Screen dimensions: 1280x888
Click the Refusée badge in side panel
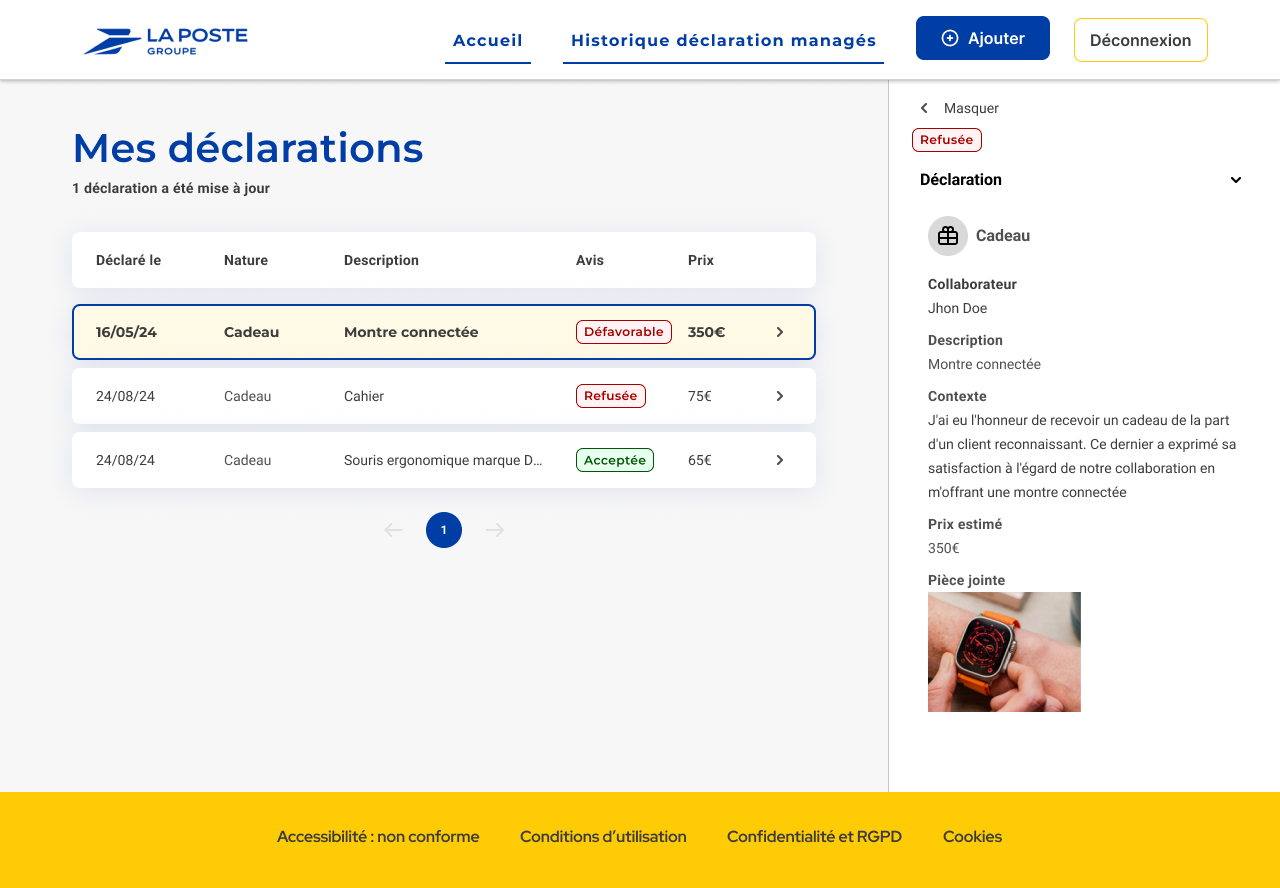click(947, 140)
